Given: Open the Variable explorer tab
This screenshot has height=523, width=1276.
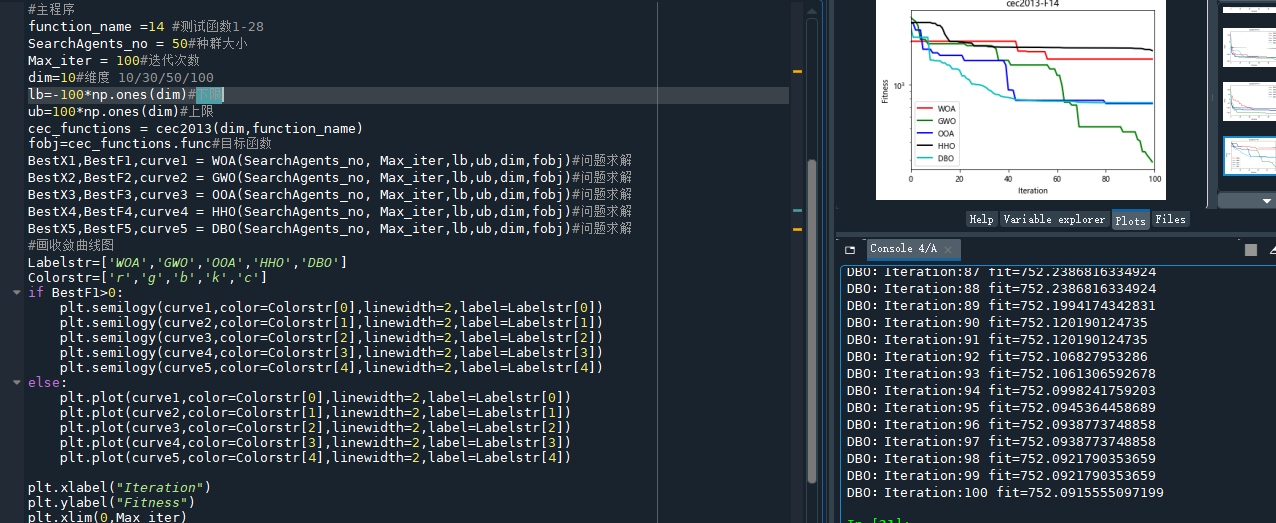Looking at the screenshot, I should (x=1054, y=219).
